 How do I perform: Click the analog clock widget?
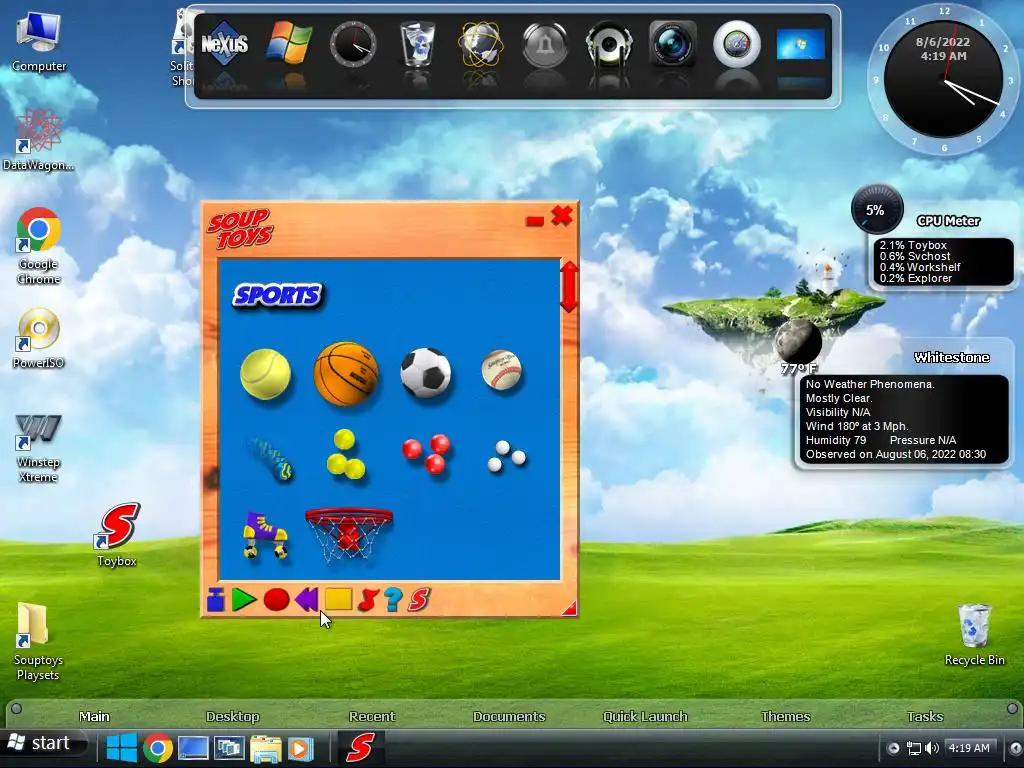click(943, 78)
